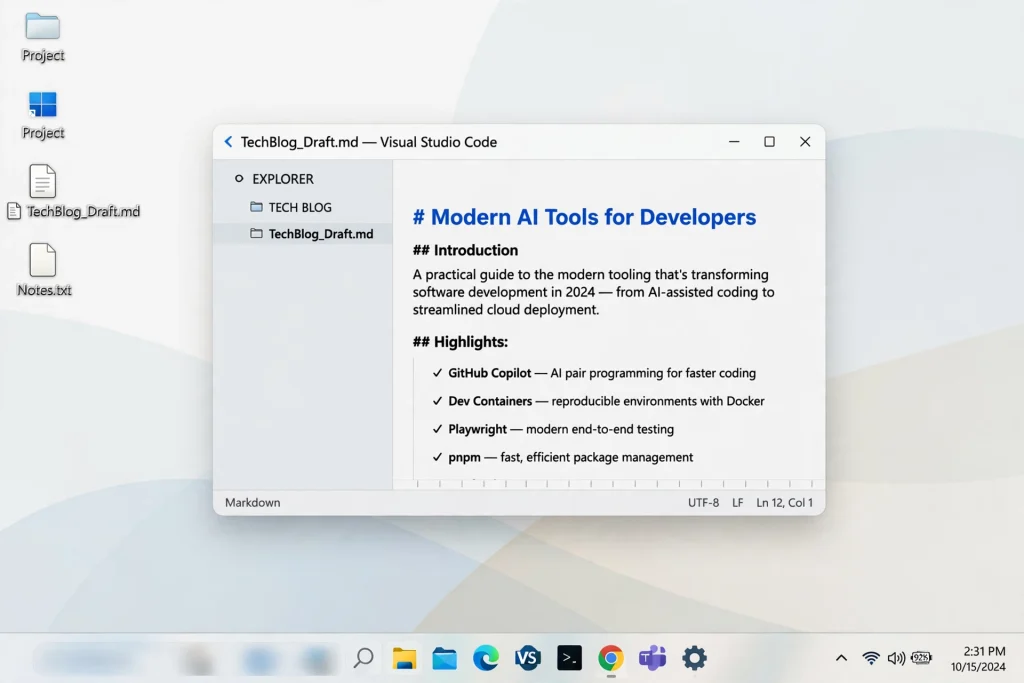Click the folder icon beside TECH BLOG

point(257,207)
